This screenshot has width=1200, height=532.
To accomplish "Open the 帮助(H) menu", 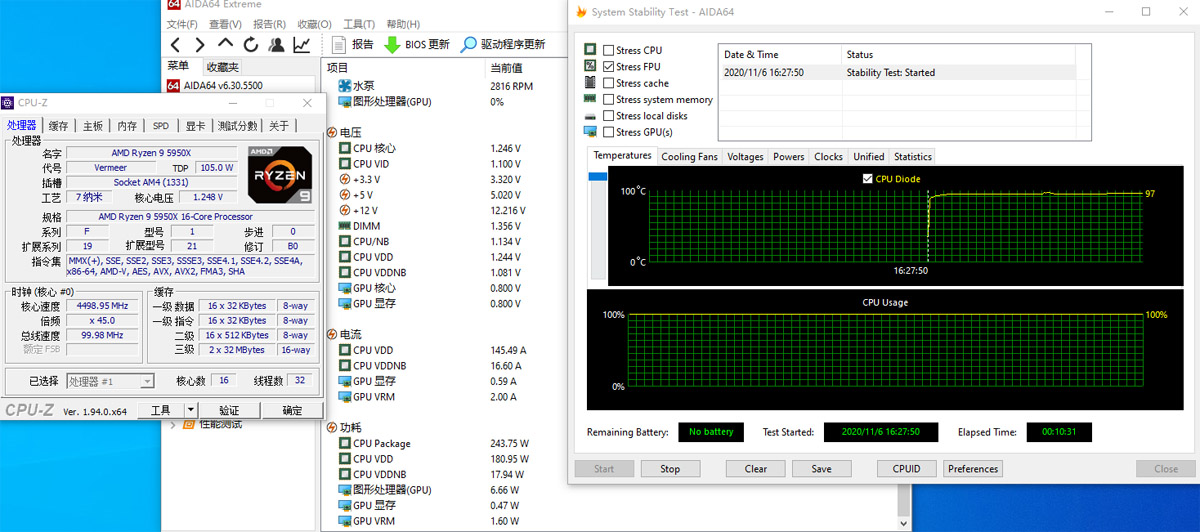I will coord(403,24).
